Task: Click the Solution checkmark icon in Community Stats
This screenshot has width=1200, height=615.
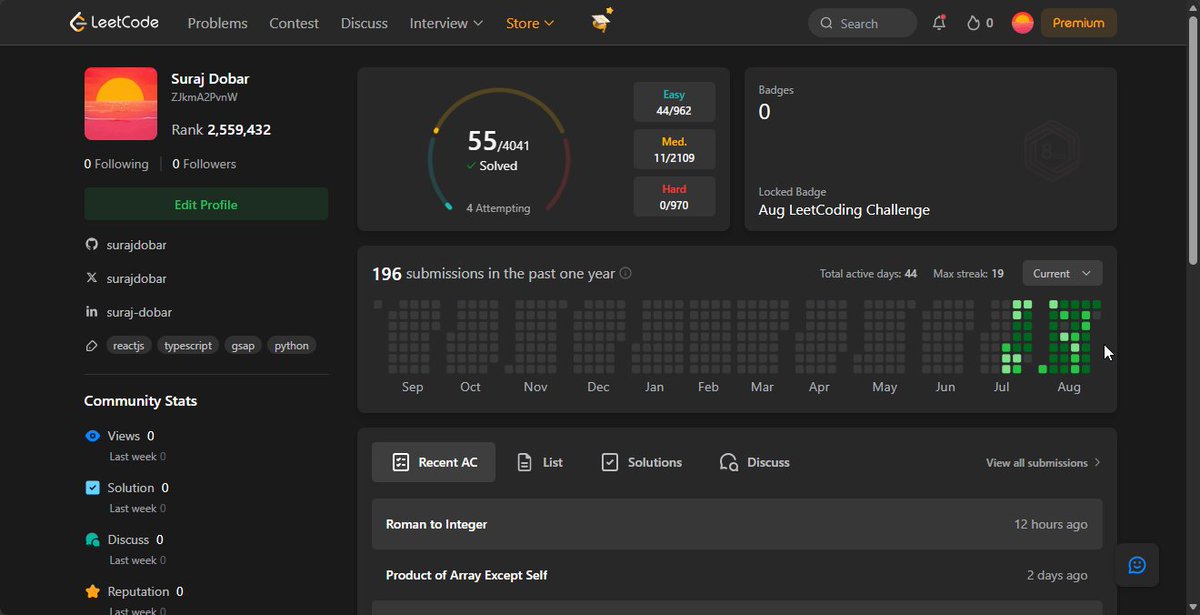Action: click(x=93, y=488)
